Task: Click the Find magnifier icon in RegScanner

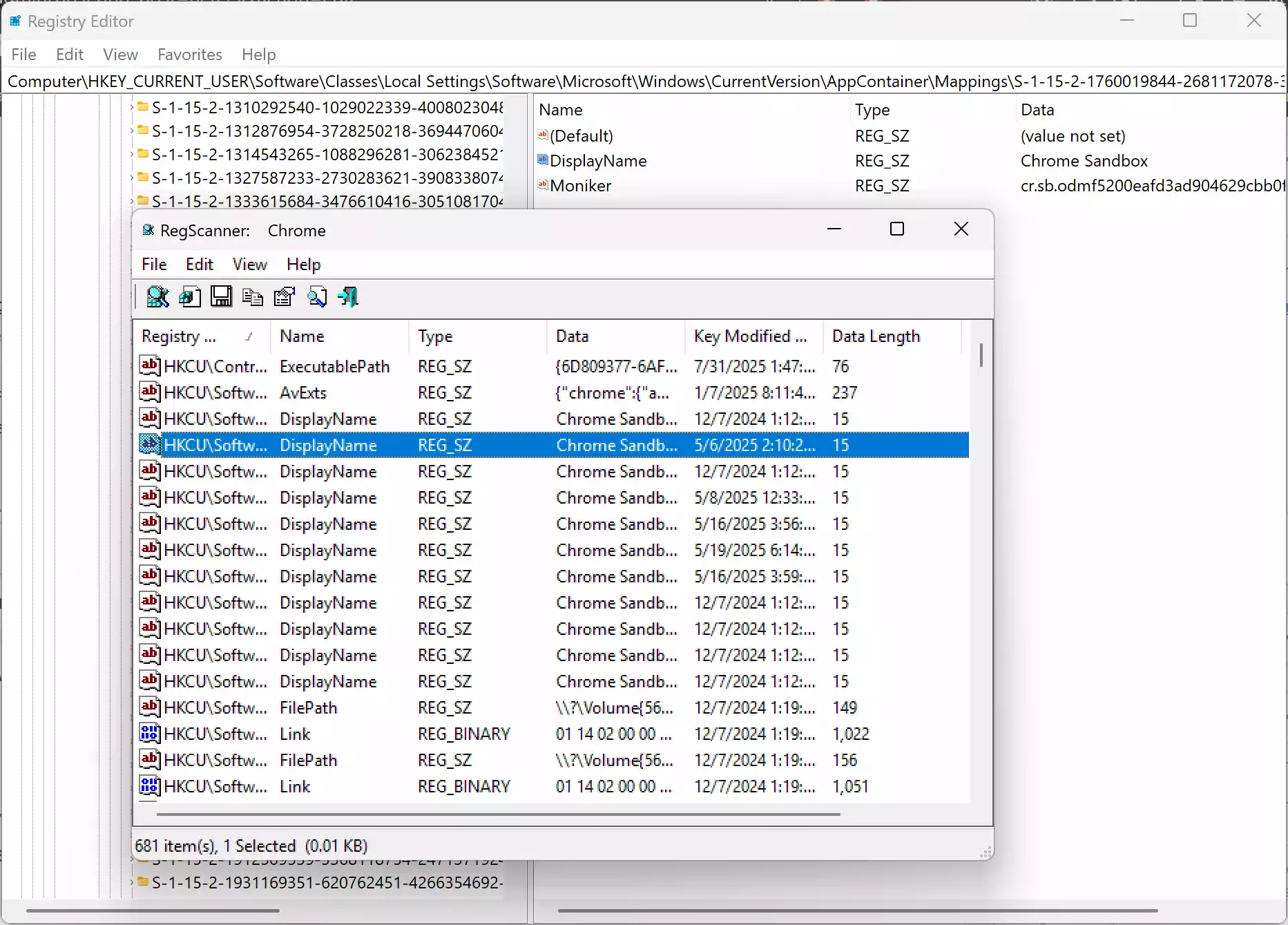Action: point(317,297)
